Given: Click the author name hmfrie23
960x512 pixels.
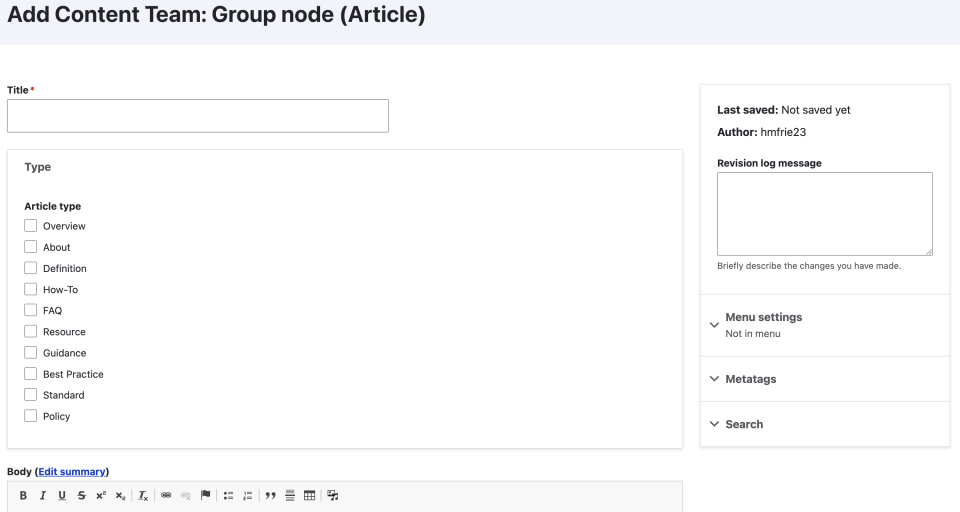Looking at the screenshot, I should point(783,132).
